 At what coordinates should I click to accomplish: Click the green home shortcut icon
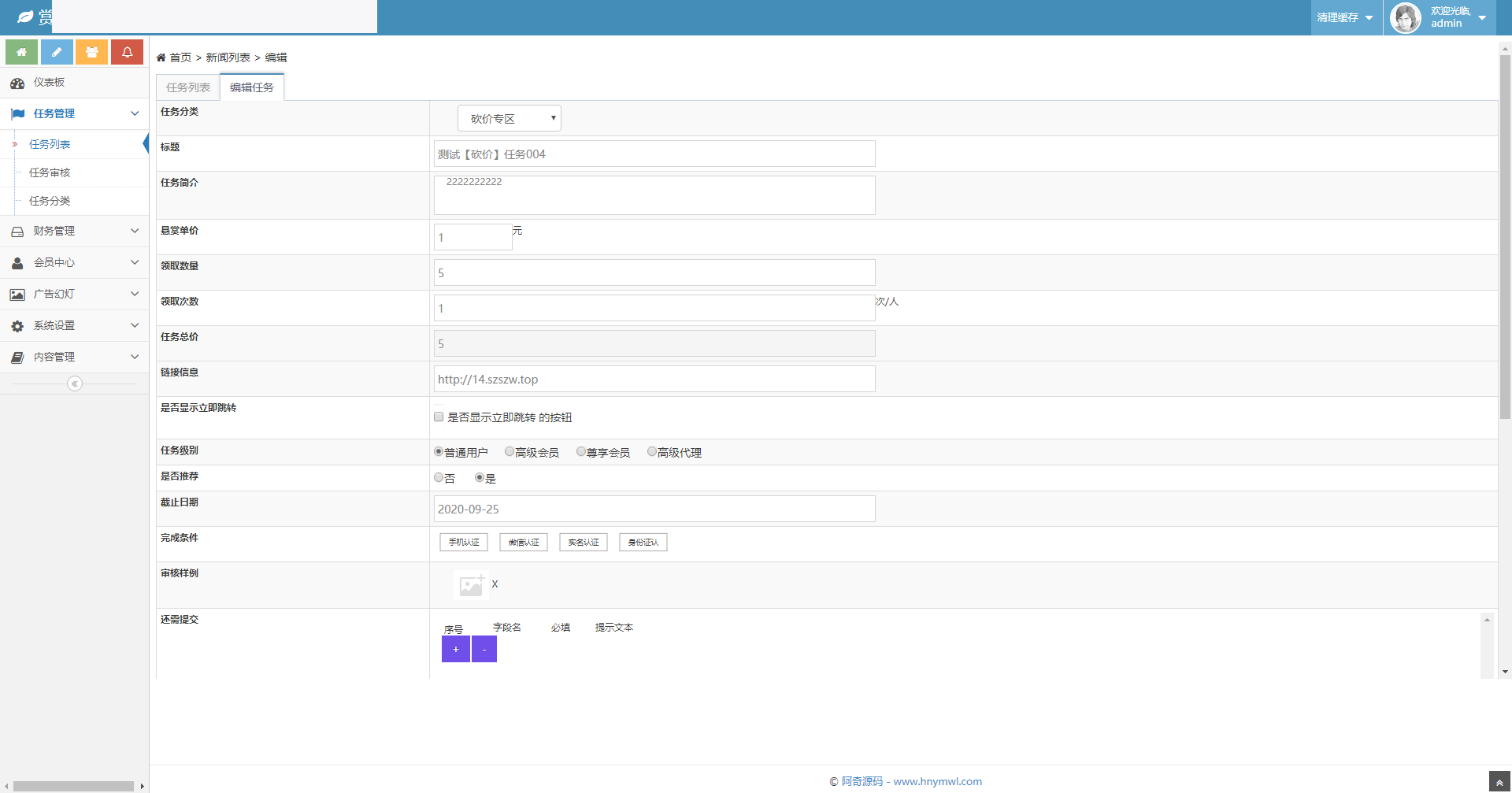(21, 52)
